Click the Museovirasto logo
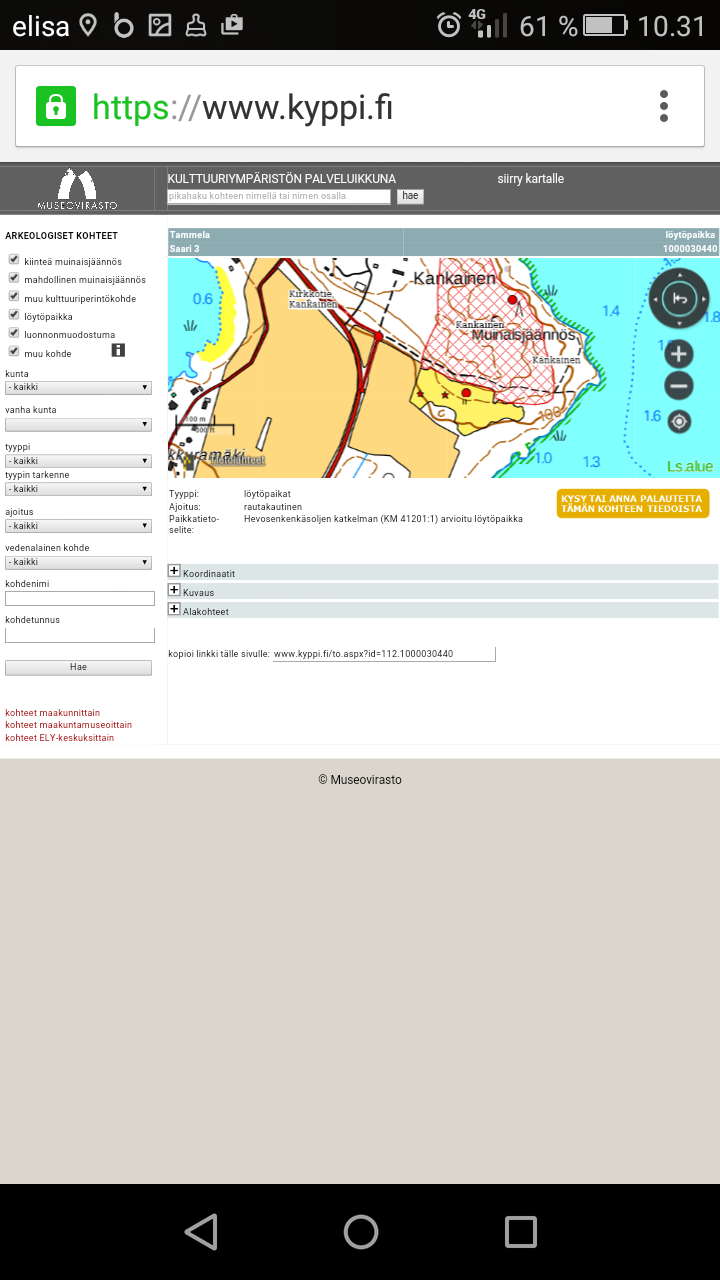This screenshot has width=720, height=1280. point(78,189)
